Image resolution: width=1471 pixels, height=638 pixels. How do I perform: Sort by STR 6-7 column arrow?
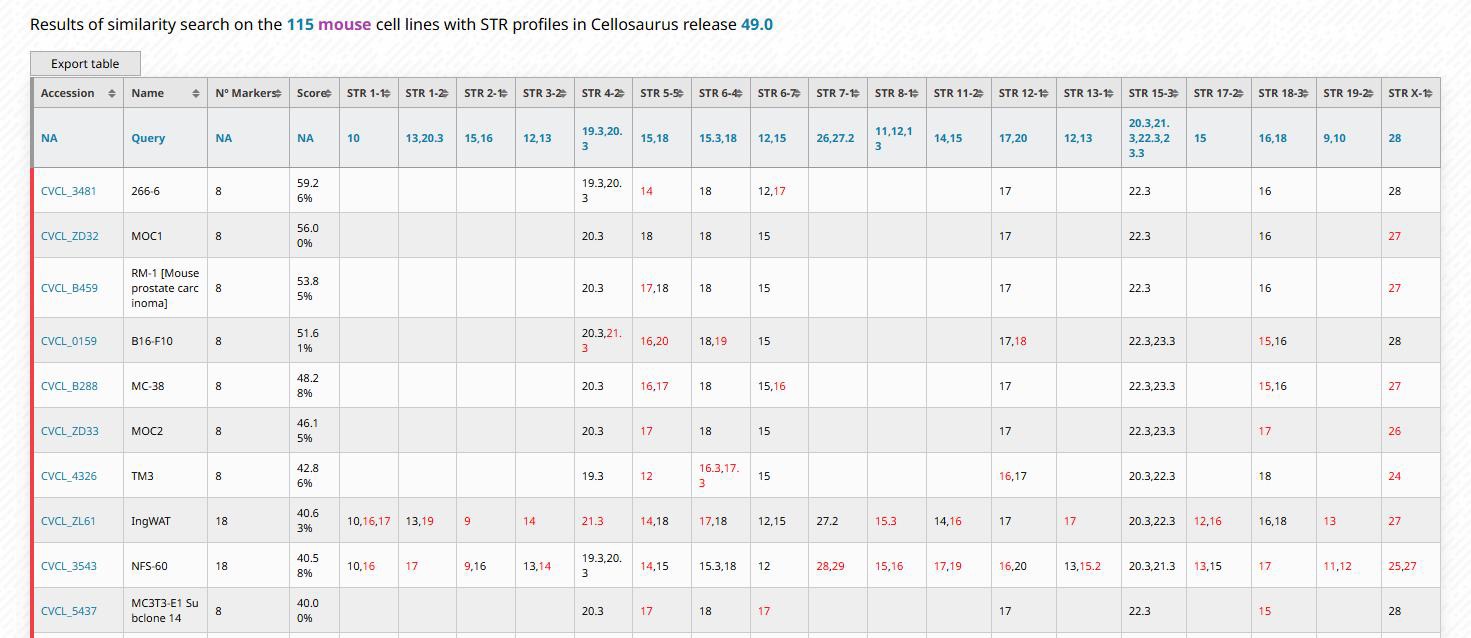(797, 93)
